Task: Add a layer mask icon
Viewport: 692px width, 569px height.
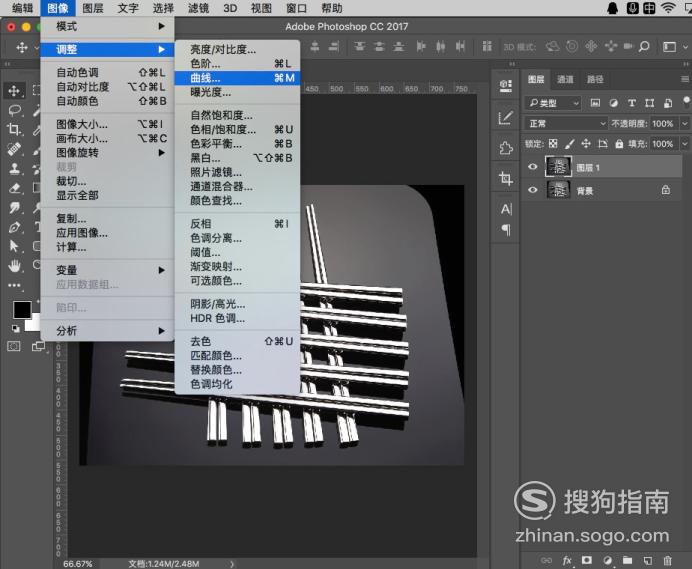Action: (587, 560)
